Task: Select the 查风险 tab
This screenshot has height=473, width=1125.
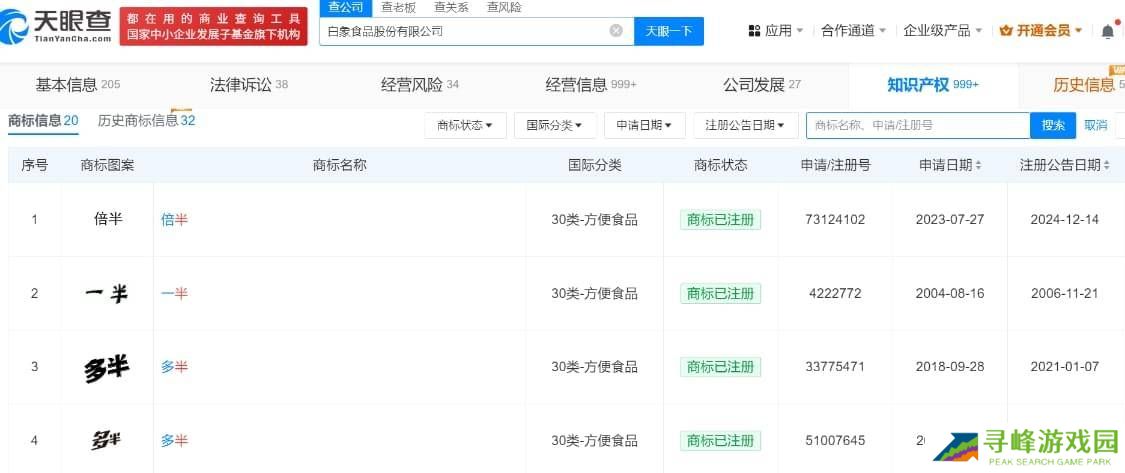Action: (x=504, y=8)
